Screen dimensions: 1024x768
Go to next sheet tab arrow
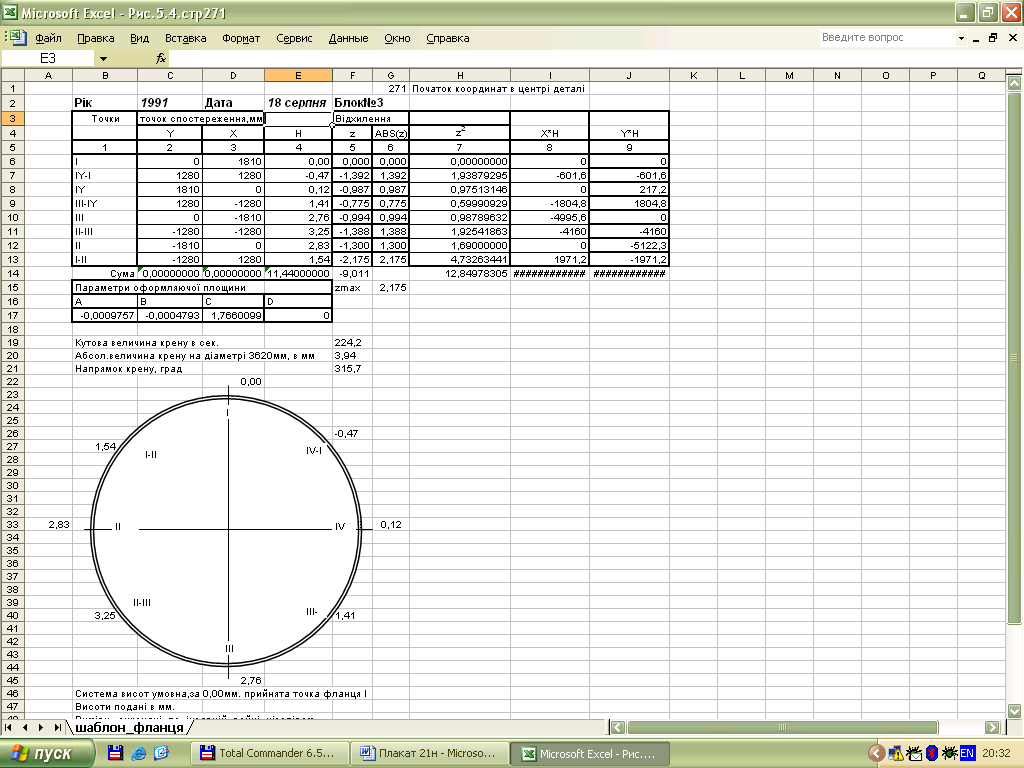coord(41,727)
